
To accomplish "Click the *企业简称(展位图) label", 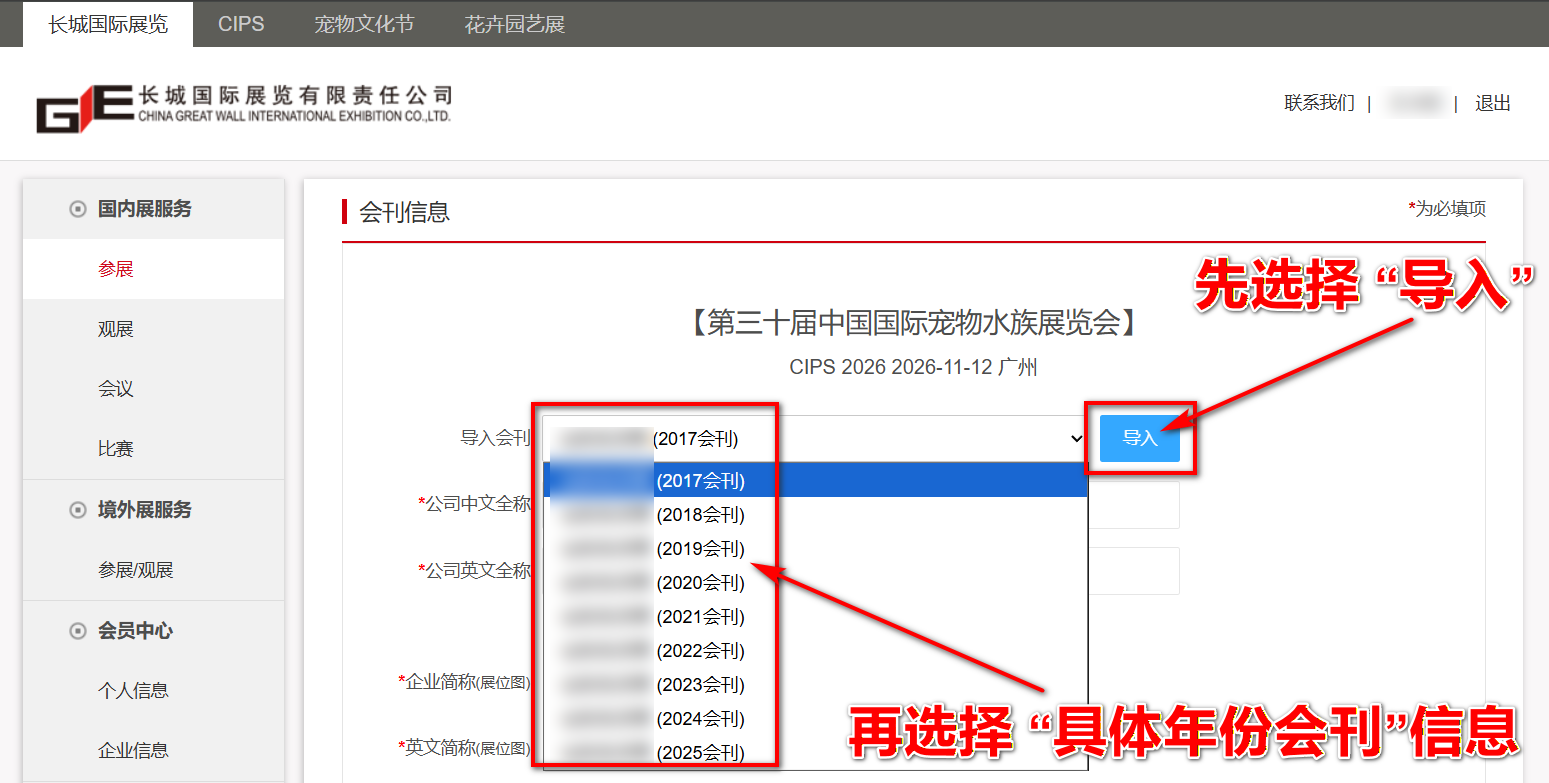I will click(464, 682).
